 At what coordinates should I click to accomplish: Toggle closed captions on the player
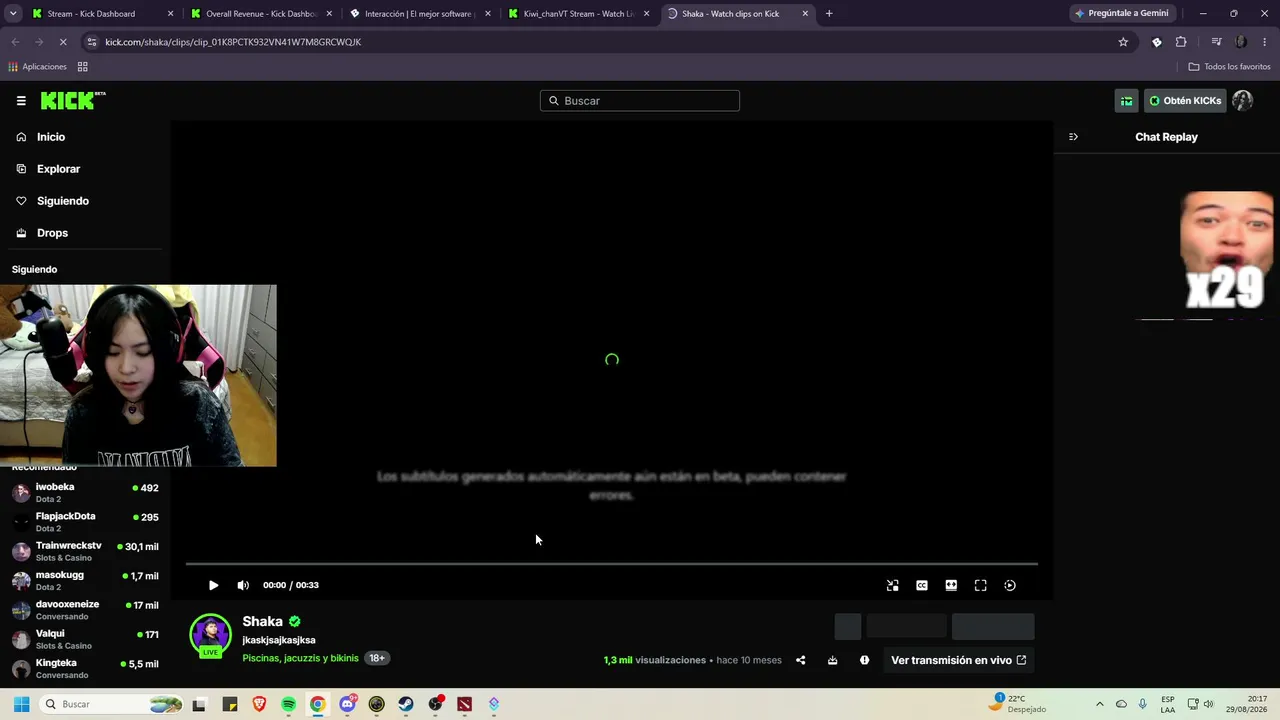pyautogui.click(x=922, y=585)
